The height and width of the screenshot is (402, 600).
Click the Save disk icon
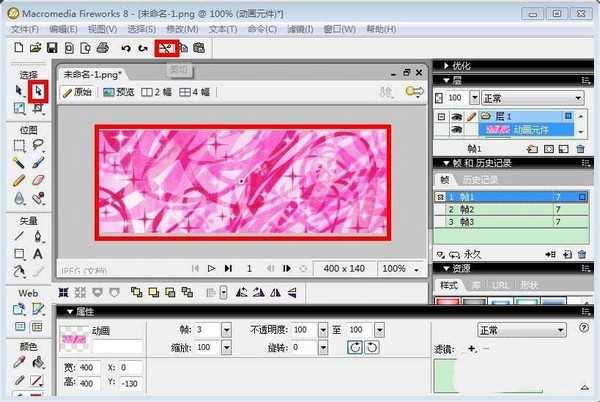click(x=53, y=47)
